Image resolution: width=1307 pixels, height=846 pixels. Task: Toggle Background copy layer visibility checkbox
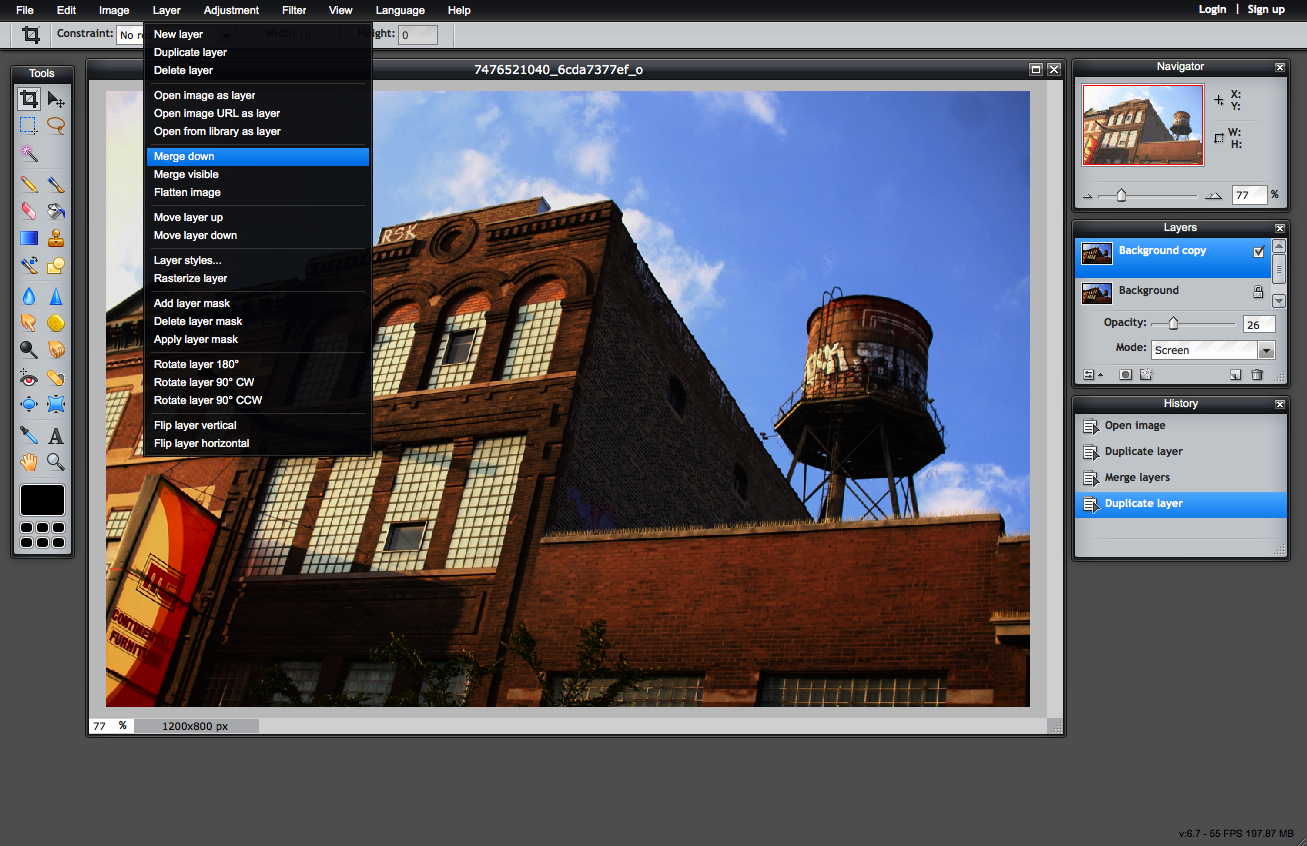point(1259,252)
